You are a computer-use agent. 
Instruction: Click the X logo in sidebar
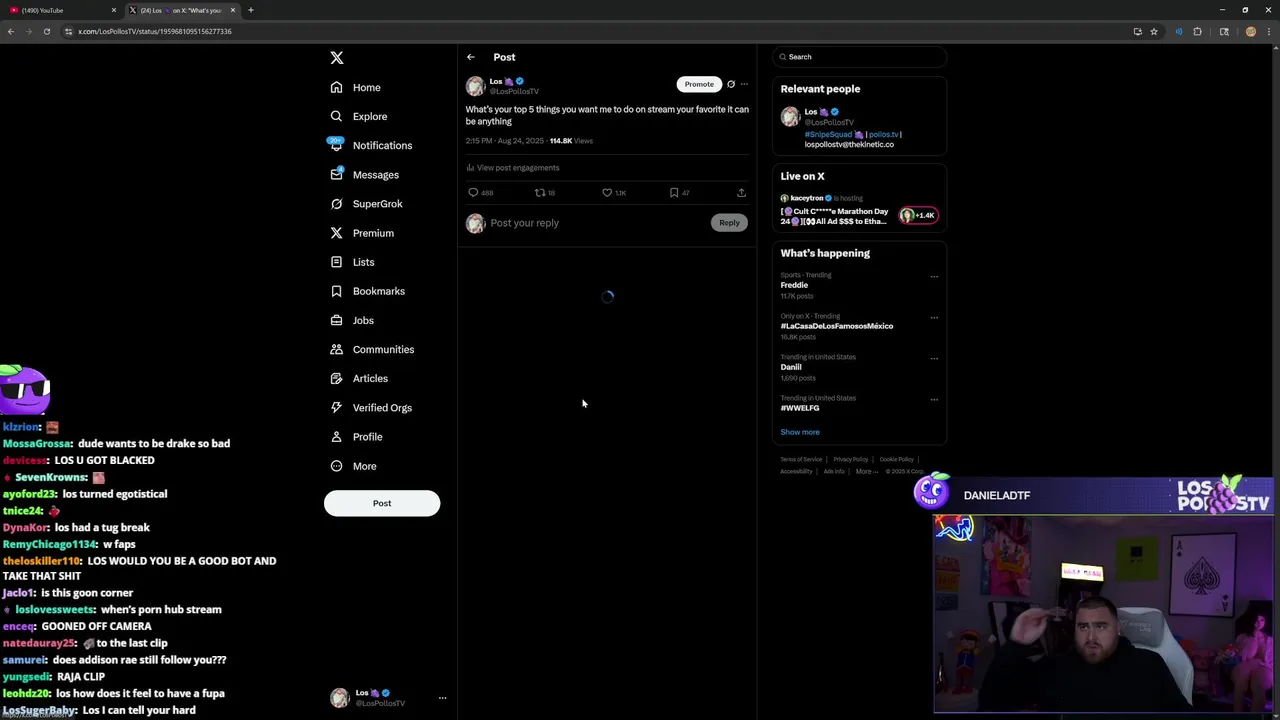pos(337,58)
